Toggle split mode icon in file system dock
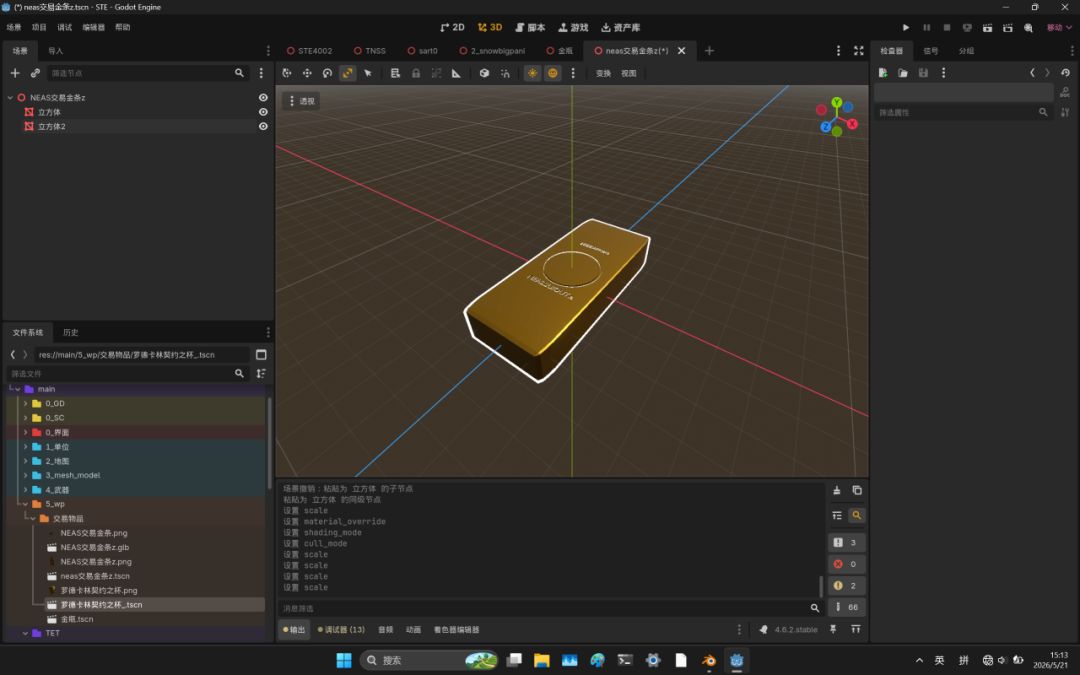Viewport: 1080px width, 675px height. click(261, 355)
